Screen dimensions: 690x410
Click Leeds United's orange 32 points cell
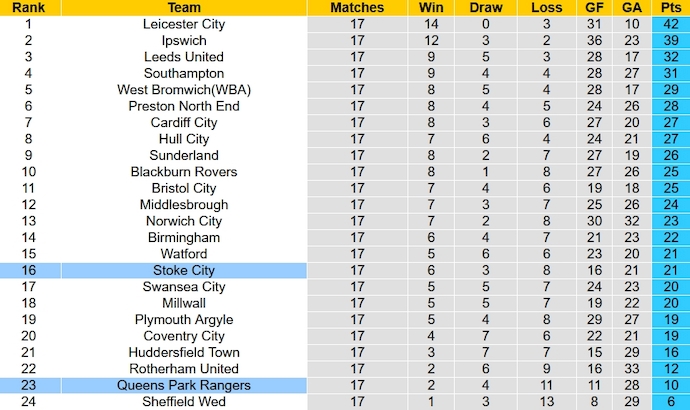point(670,56)
